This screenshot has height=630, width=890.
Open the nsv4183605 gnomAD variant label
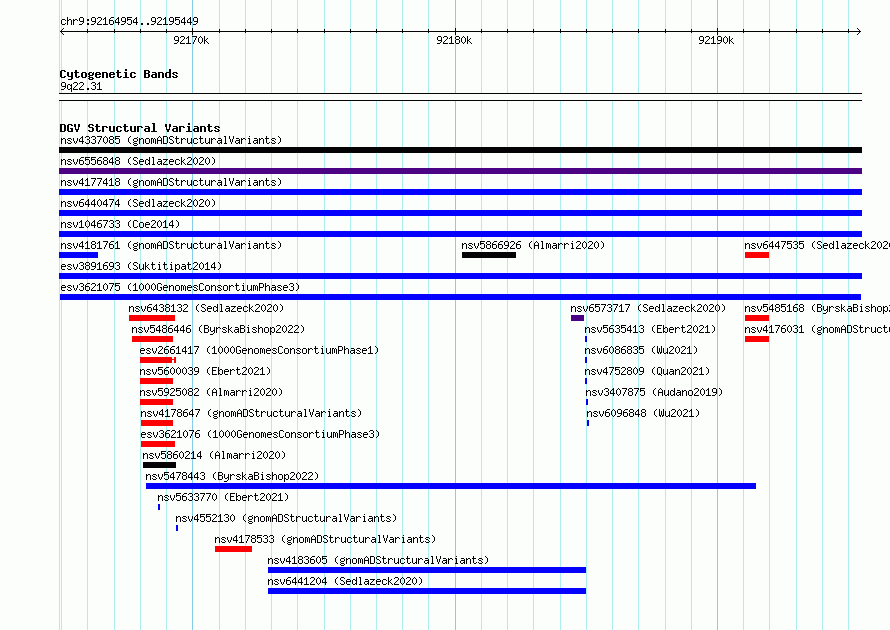click(x=378, y=560)
